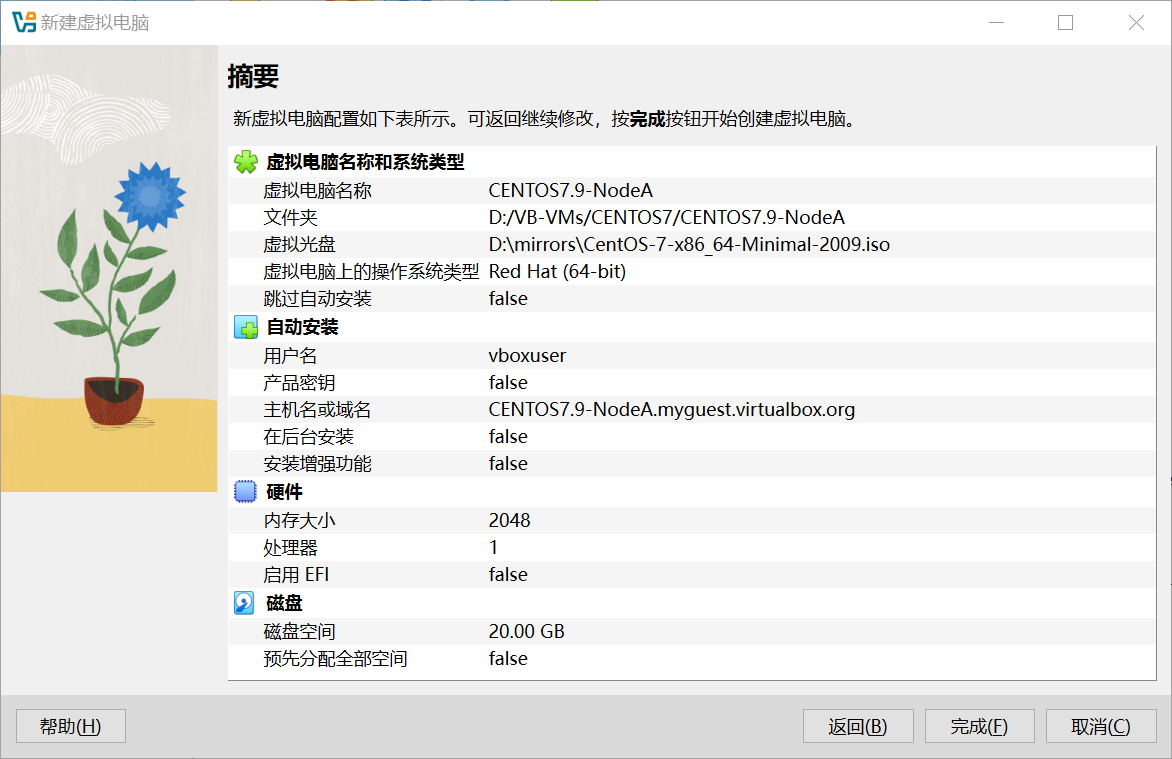
Task: Click the 安装增强功能 row label
Action: point(318,464)
